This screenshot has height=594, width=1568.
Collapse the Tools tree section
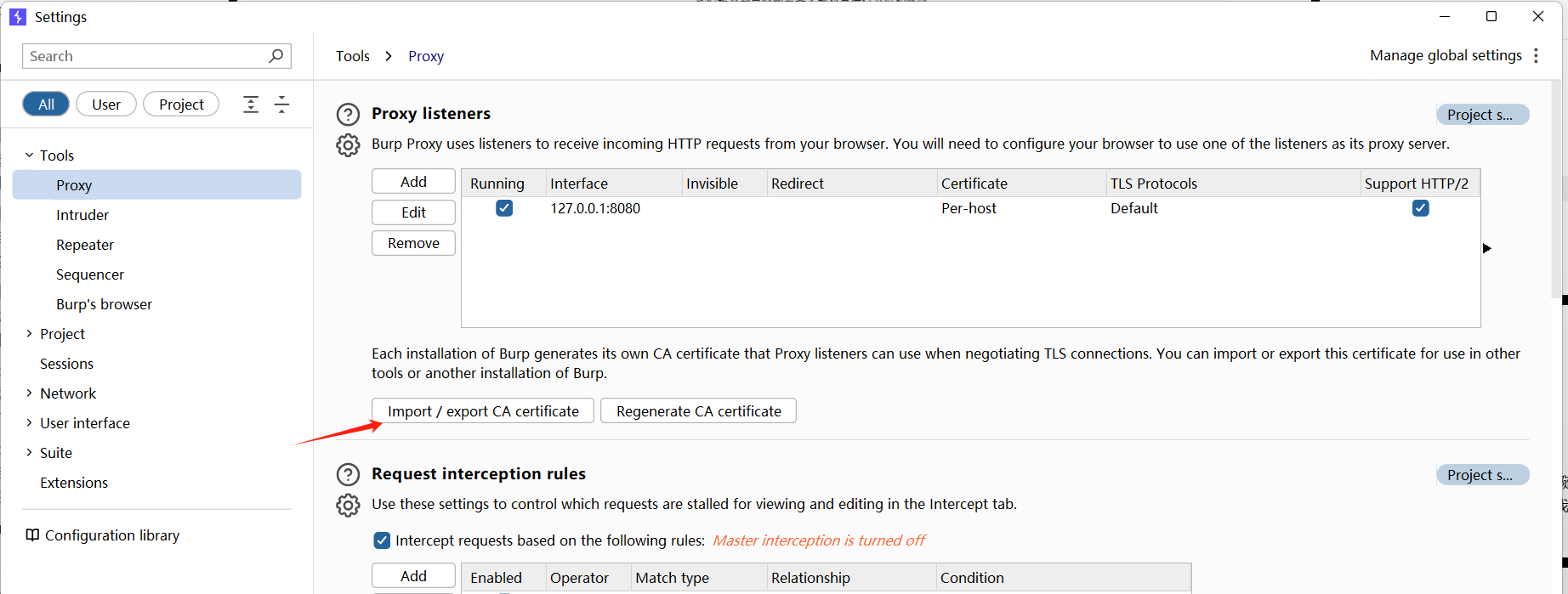30,156
